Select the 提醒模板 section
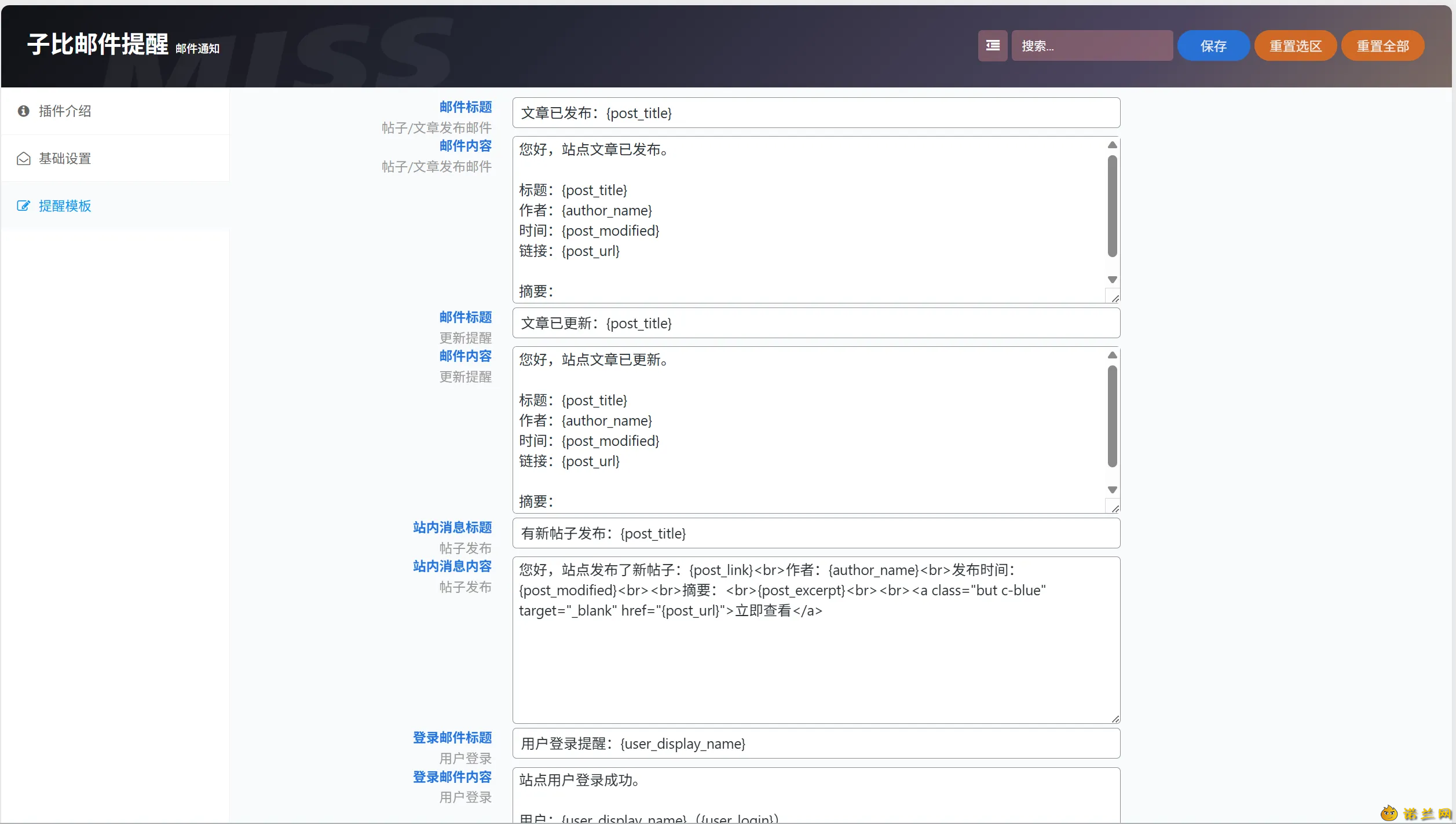The image size is (1456, 824). coord(115,206)
